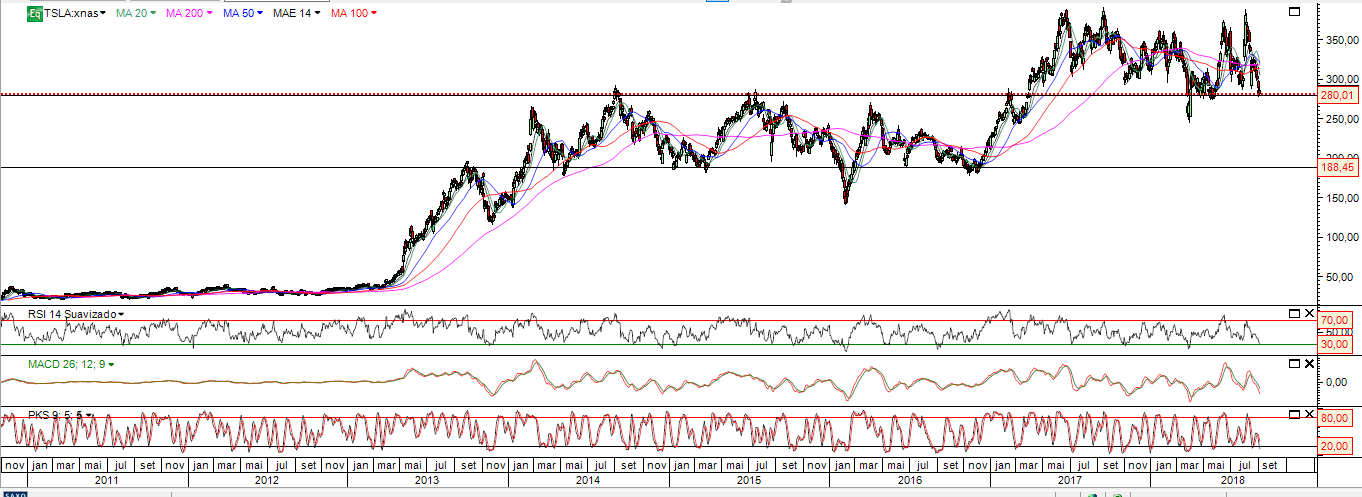Open the MA 20 indicator dropdown

tap(153, 15)
